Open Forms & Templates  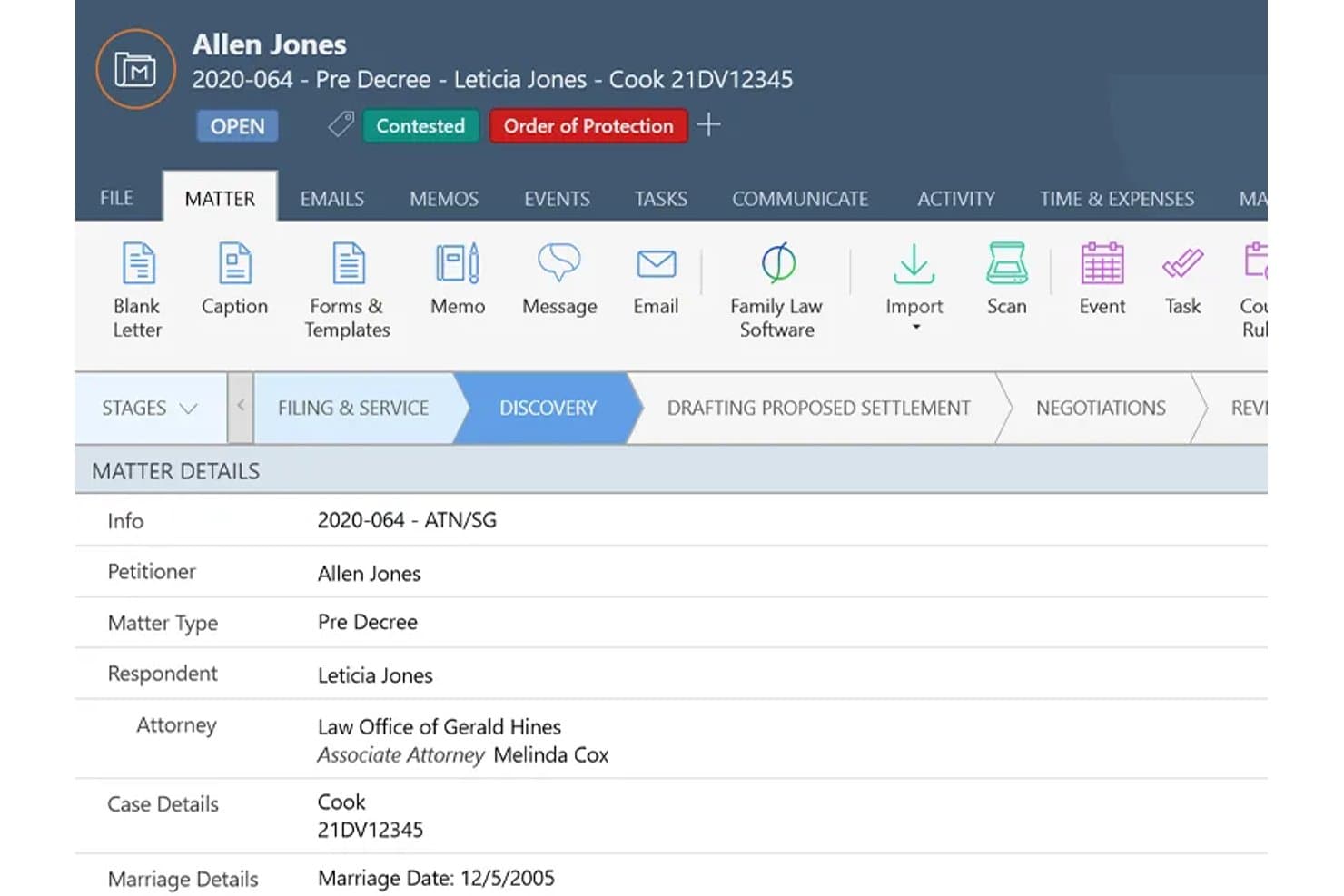(348, 290)
